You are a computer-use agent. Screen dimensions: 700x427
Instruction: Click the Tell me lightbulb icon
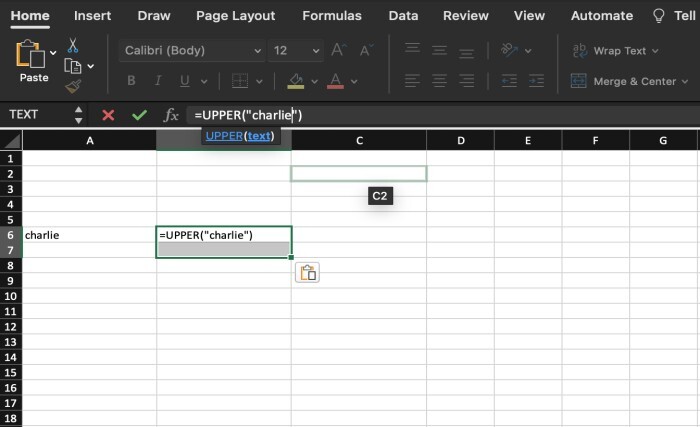tap(659, 16)
